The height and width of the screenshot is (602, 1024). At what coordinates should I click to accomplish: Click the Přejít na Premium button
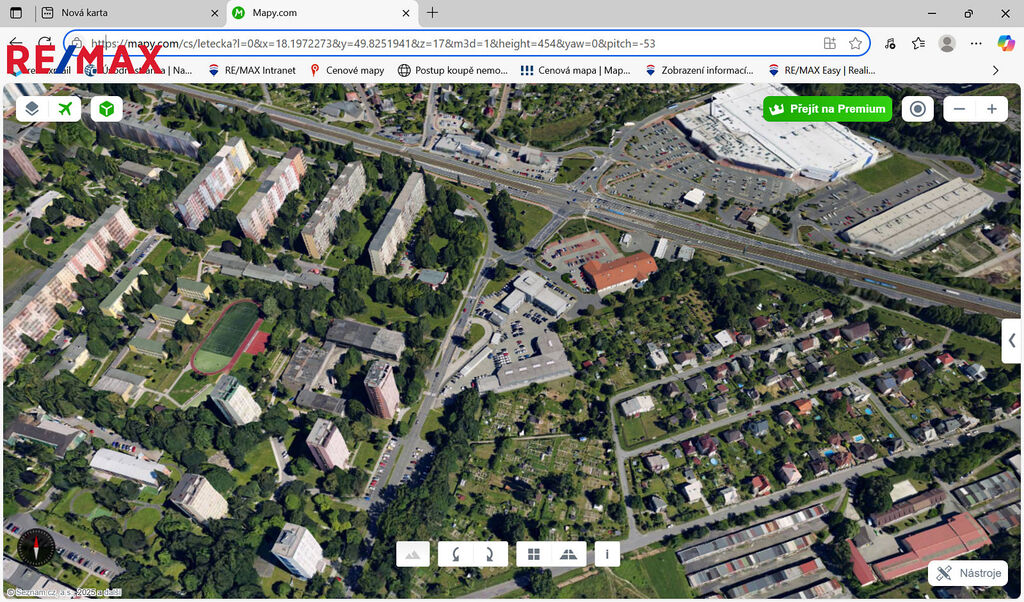tap(827, 109)
